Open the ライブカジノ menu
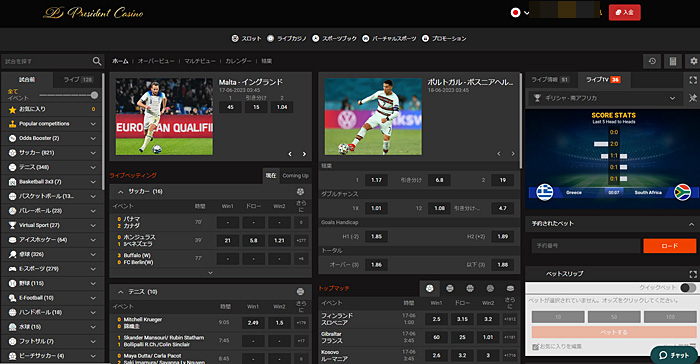Image resolution: width=700 pixels, height=364 pixels. click(x=287, y=38)
